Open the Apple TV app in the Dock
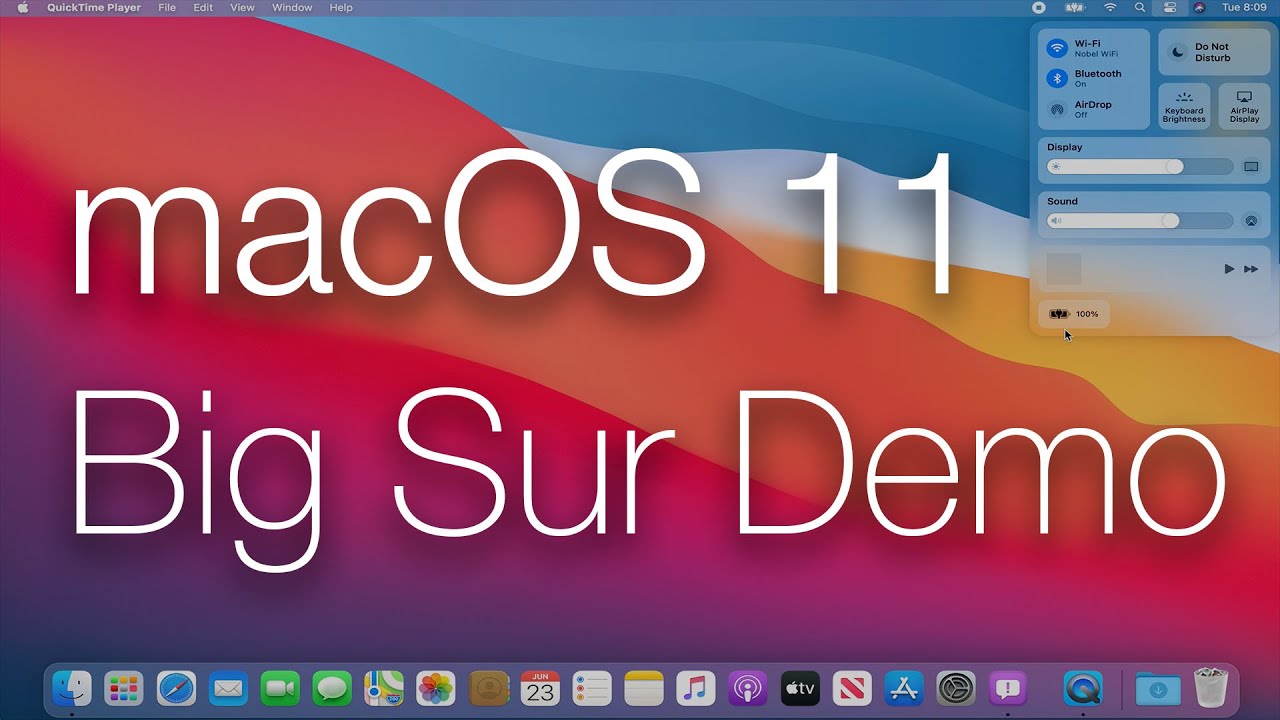 pyautogui.click(x=800, y=688)
